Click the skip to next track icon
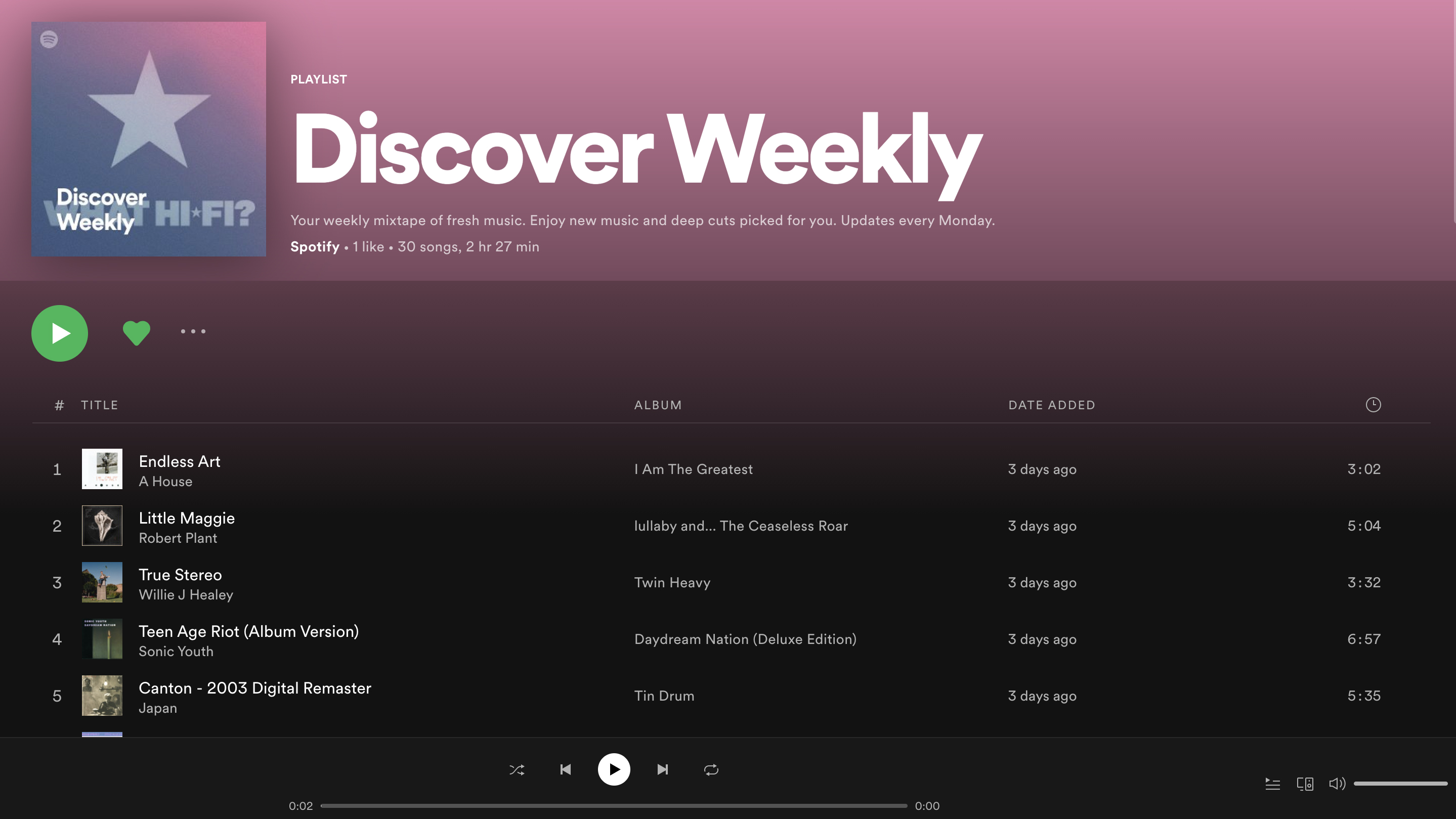 pos(661,769)
